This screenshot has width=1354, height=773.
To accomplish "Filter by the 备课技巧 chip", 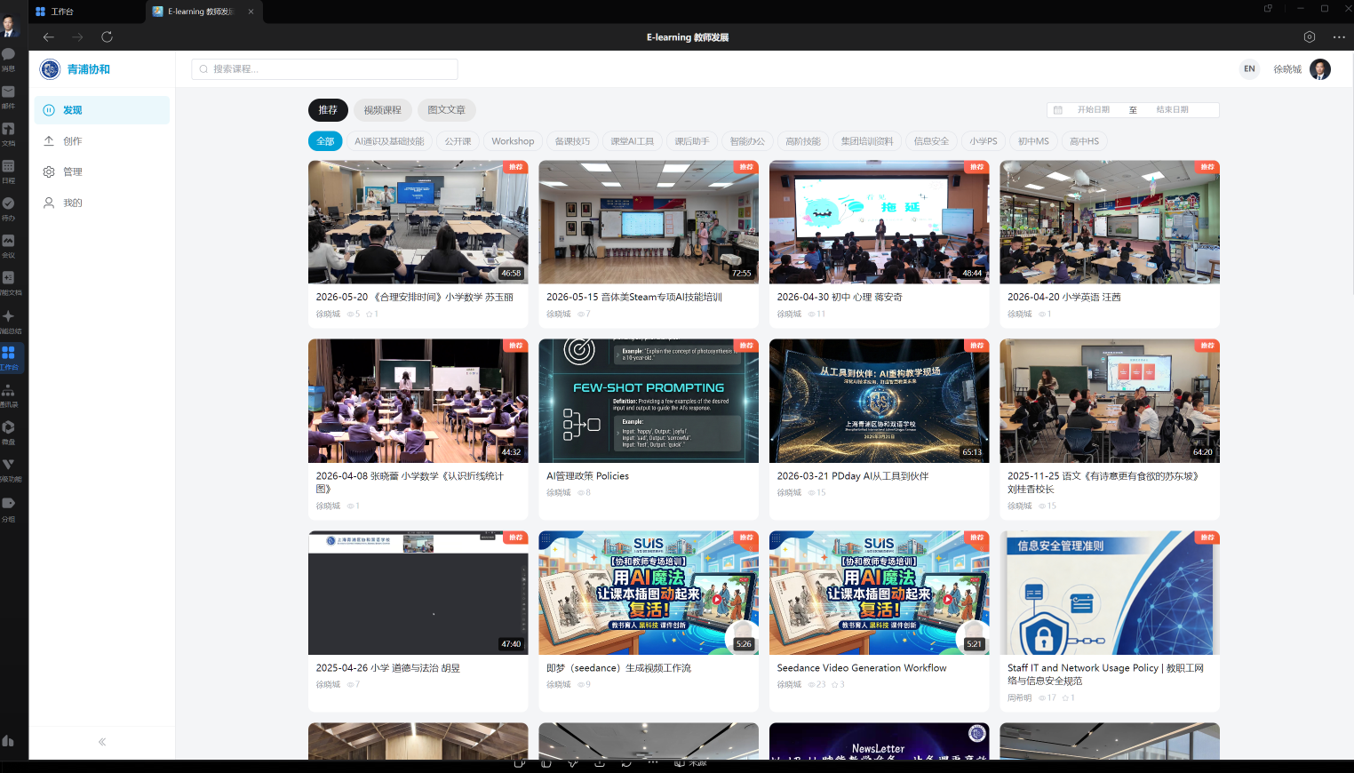I will click(x=572, y=141).
